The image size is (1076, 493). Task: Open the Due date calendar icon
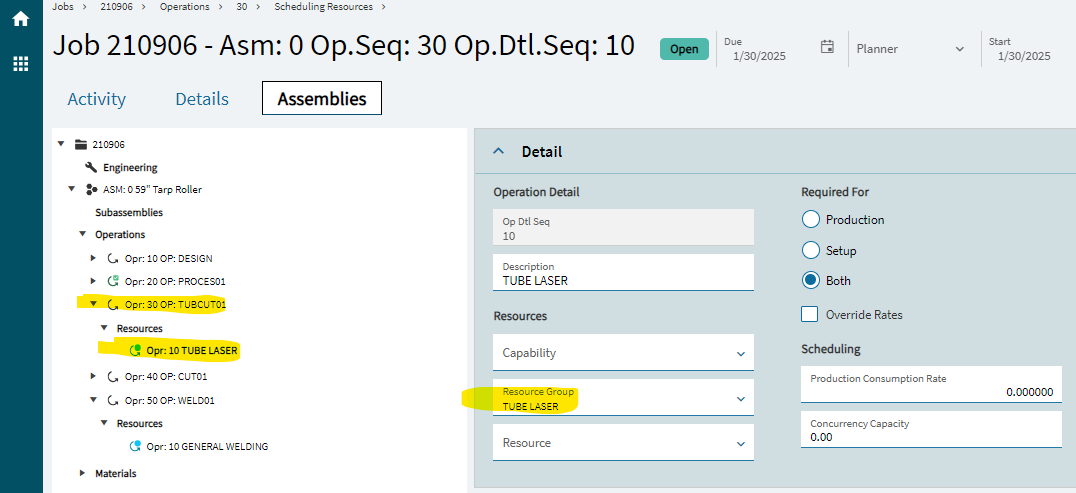point(828,47)
